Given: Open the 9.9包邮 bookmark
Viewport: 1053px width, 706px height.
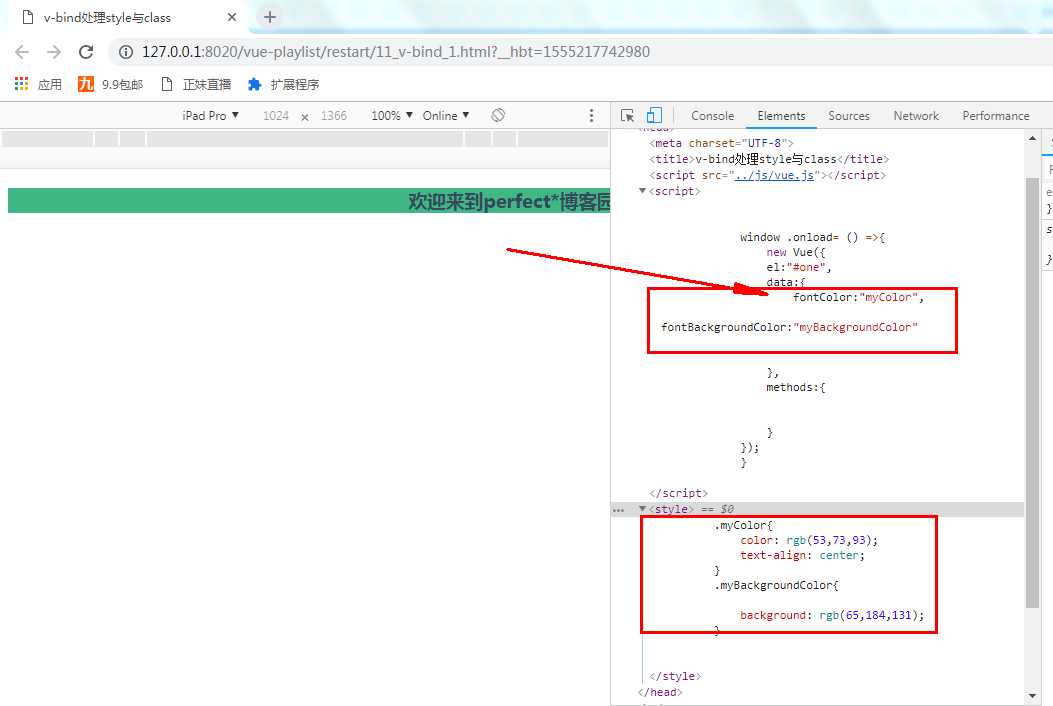Looking at the screenshot, I should coord(111,84).
